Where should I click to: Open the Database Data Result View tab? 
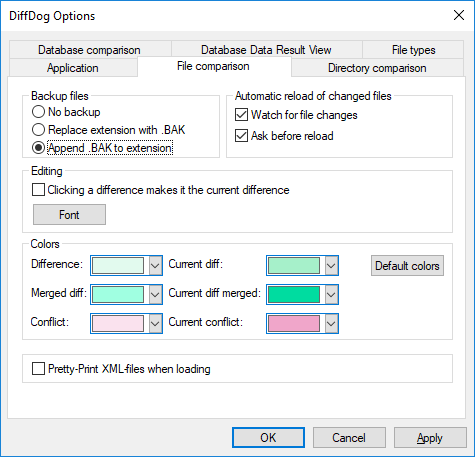[x=266, y=50]
